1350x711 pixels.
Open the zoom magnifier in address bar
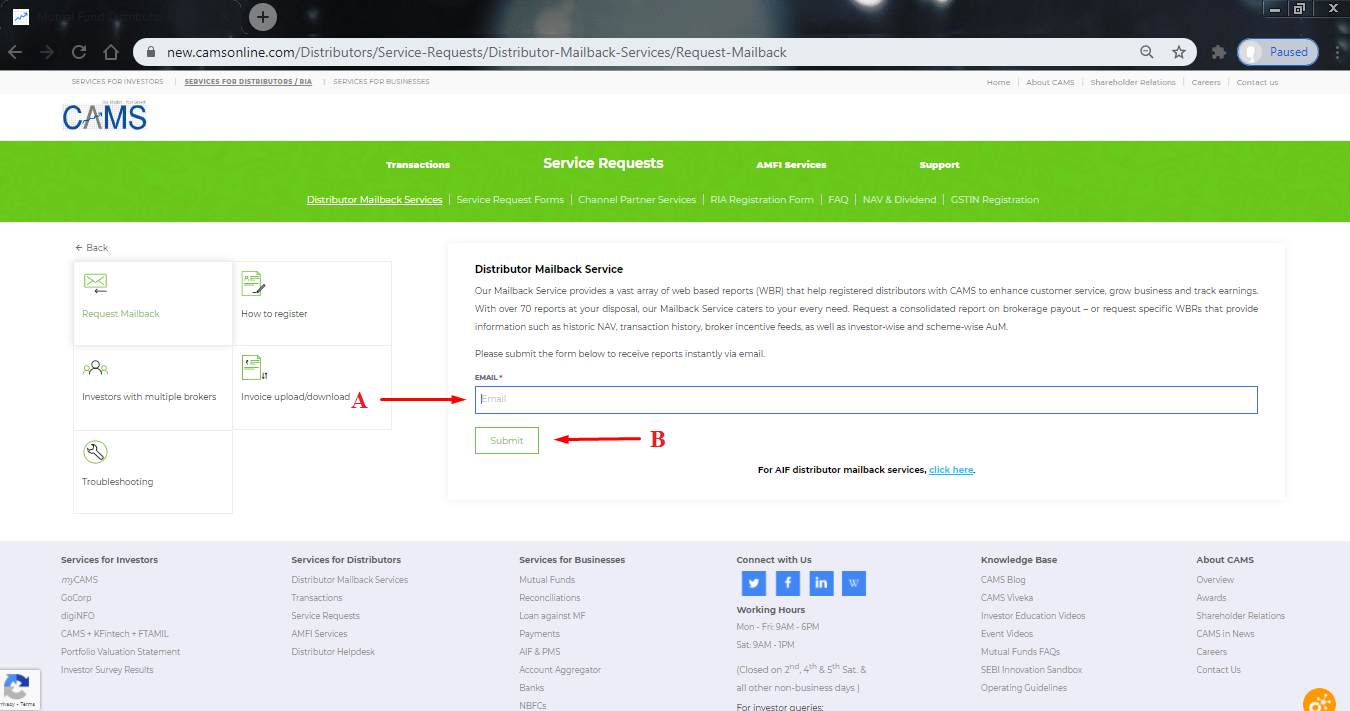1147,52
